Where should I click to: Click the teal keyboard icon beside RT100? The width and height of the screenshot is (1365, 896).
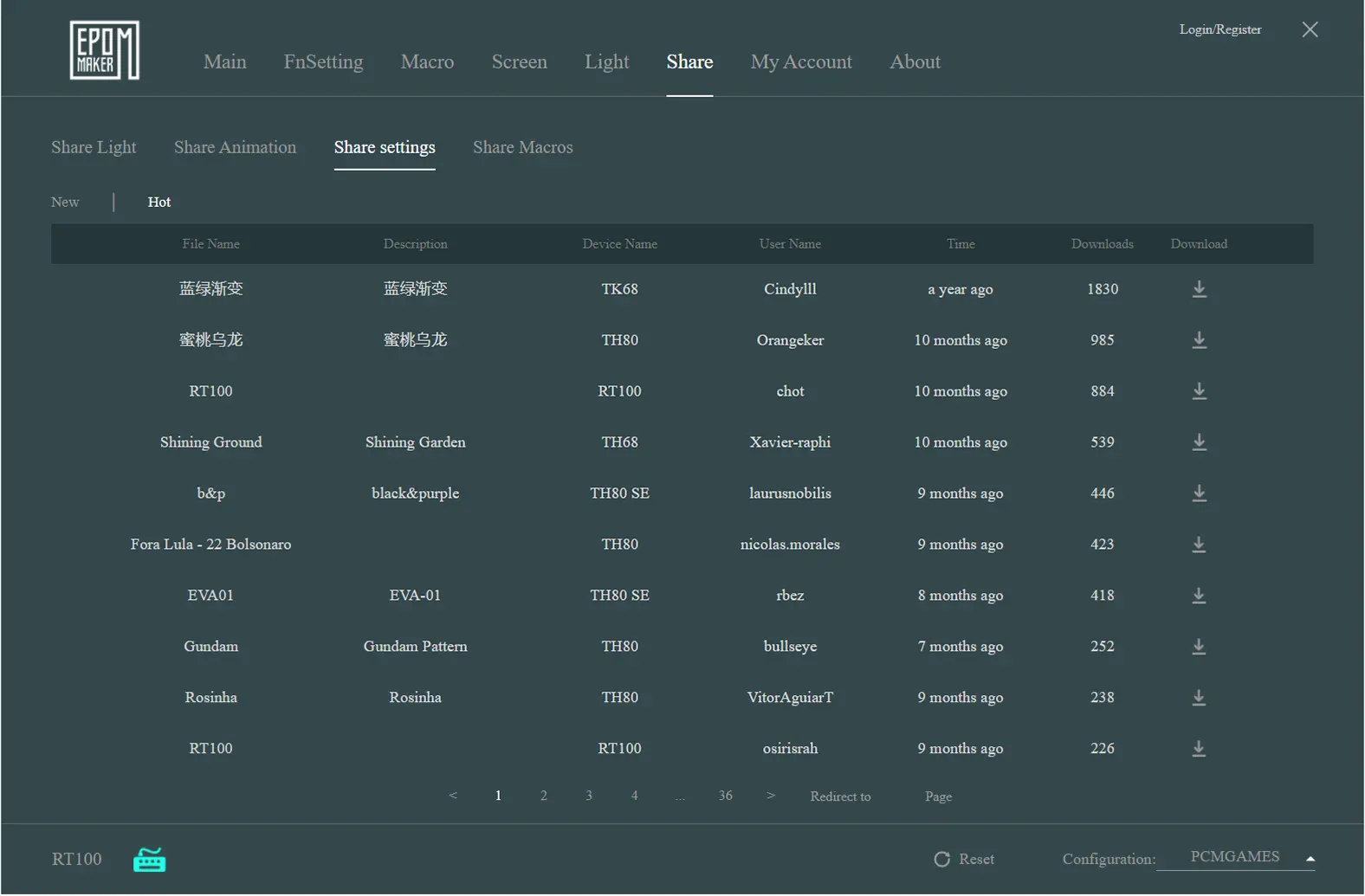tap(149, 860)
